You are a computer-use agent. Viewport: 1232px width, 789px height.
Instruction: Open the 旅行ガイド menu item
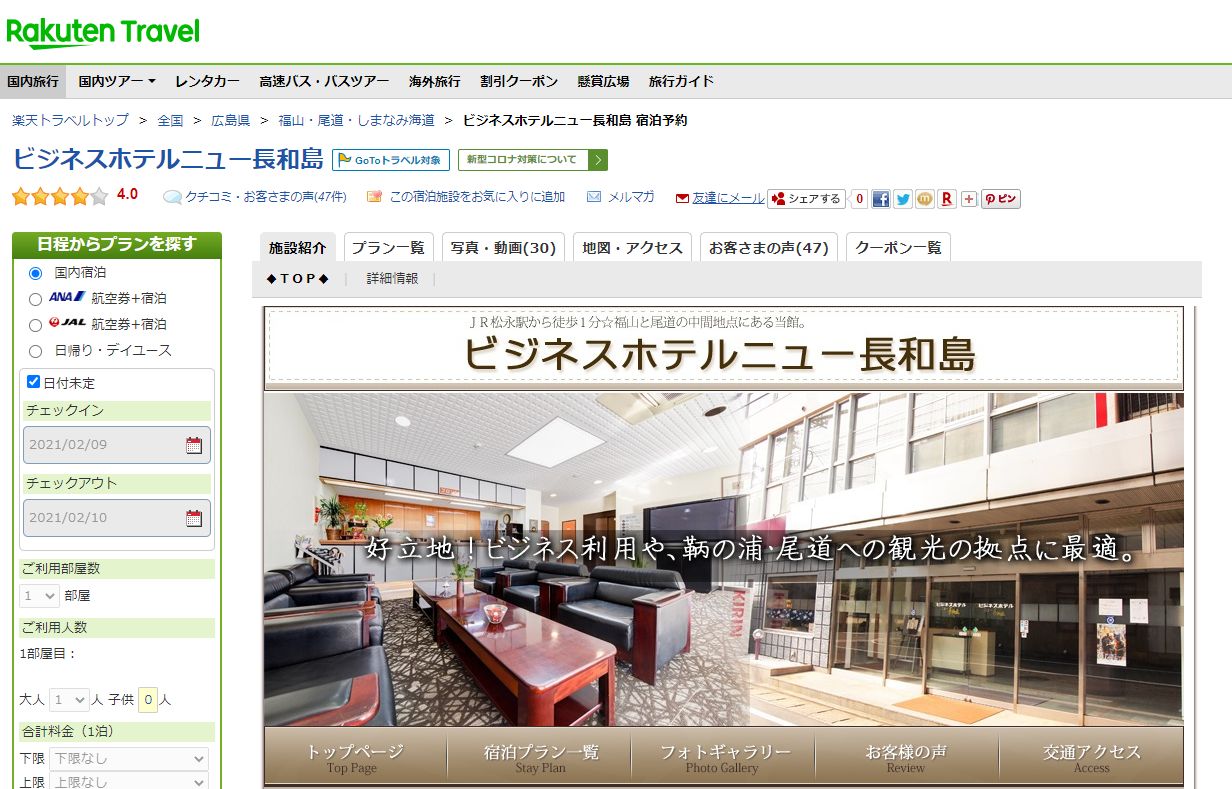coord(681,81)
